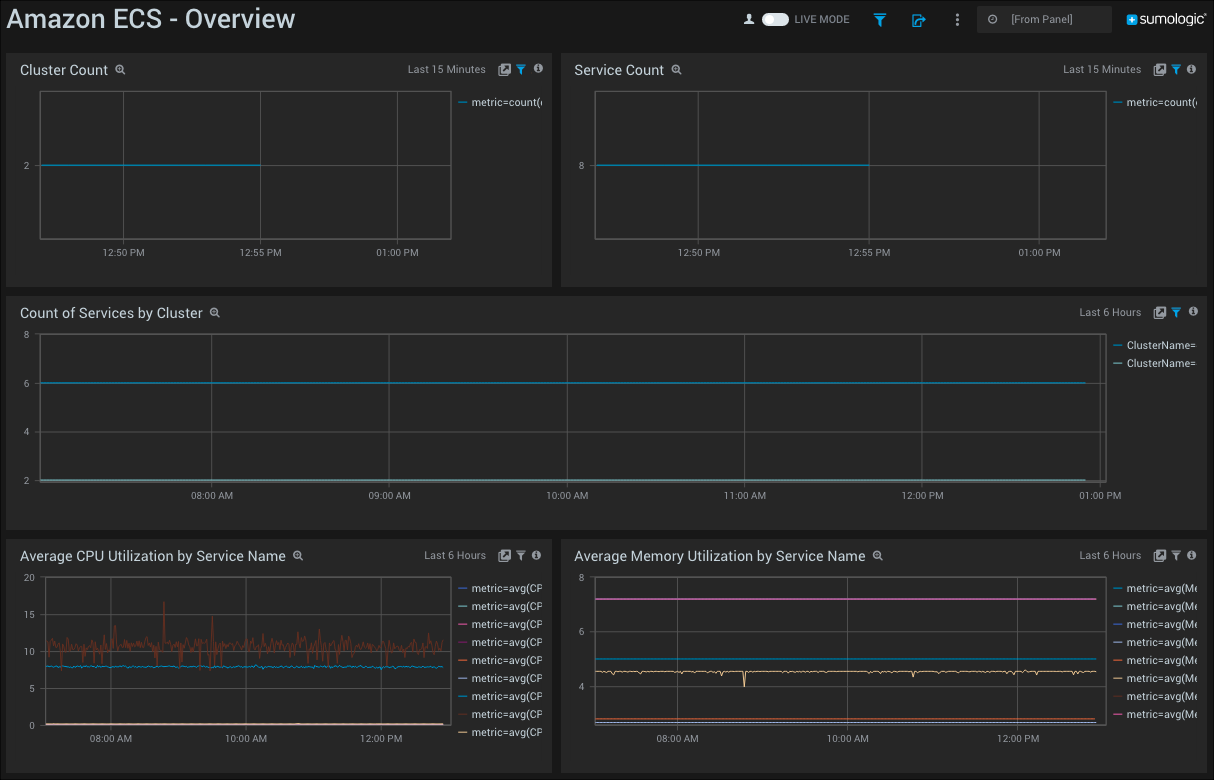This screenshot has width=1214, height=780.
Task: Click the info icon on Service Count panel
Action: (1191, 69)
